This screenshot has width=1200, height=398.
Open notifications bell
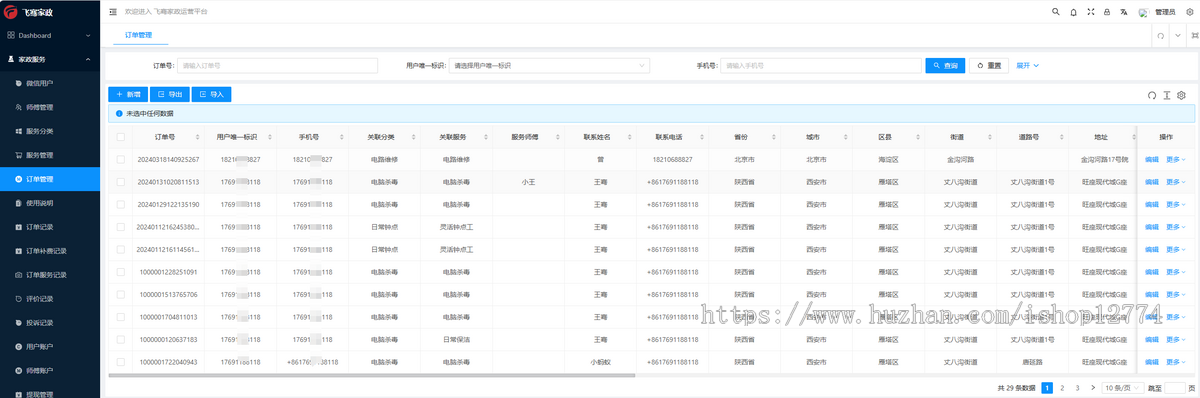(x=1074, y=12)
